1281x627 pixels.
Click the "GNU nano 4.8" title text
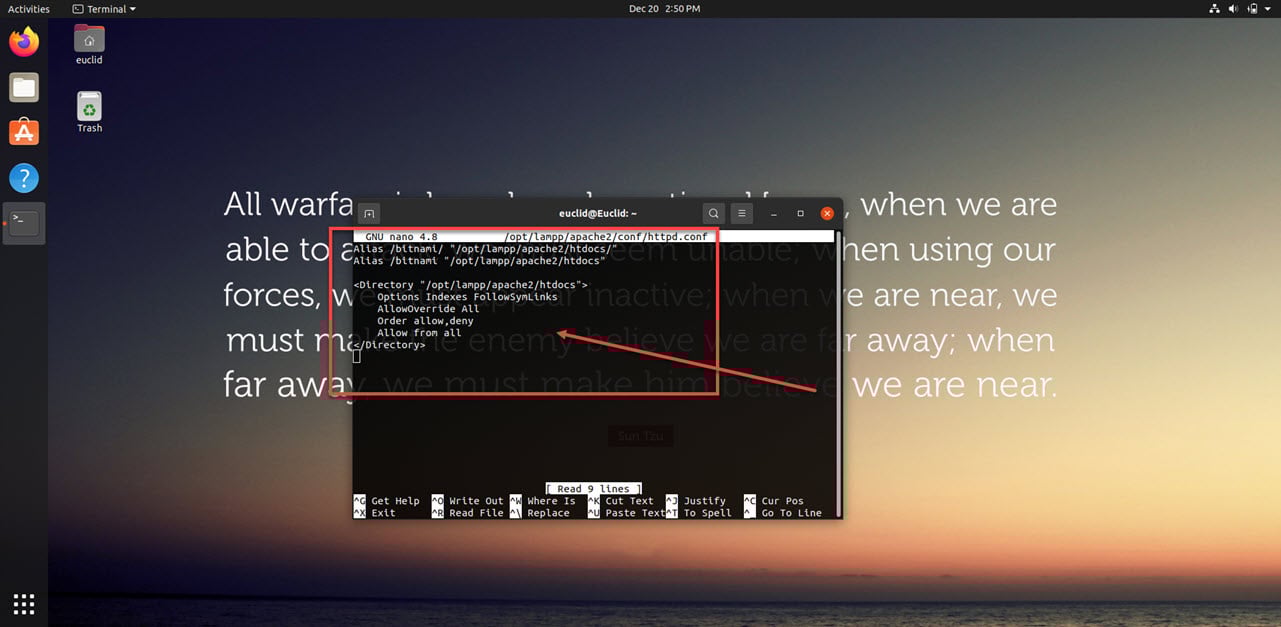pos(401,237)
